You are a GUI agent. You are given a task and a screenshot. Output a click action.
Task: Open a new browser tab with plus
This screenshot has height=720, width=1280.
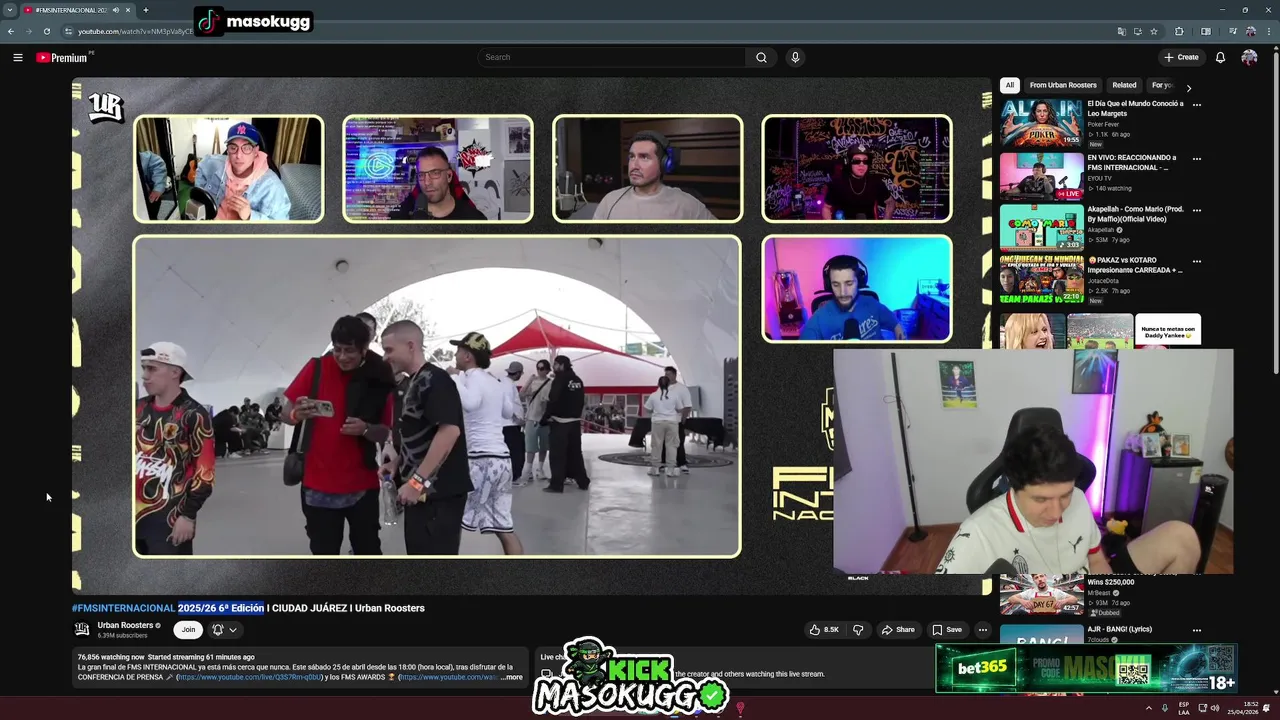point(145,10)
